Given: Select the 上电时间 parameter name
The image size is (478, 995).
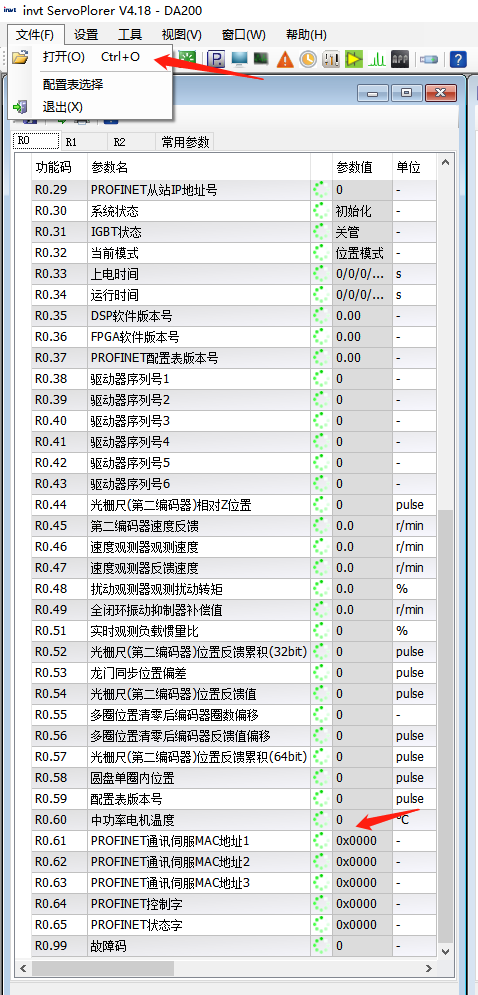Looking at the screenshot, I should click(x=115, y=274).
